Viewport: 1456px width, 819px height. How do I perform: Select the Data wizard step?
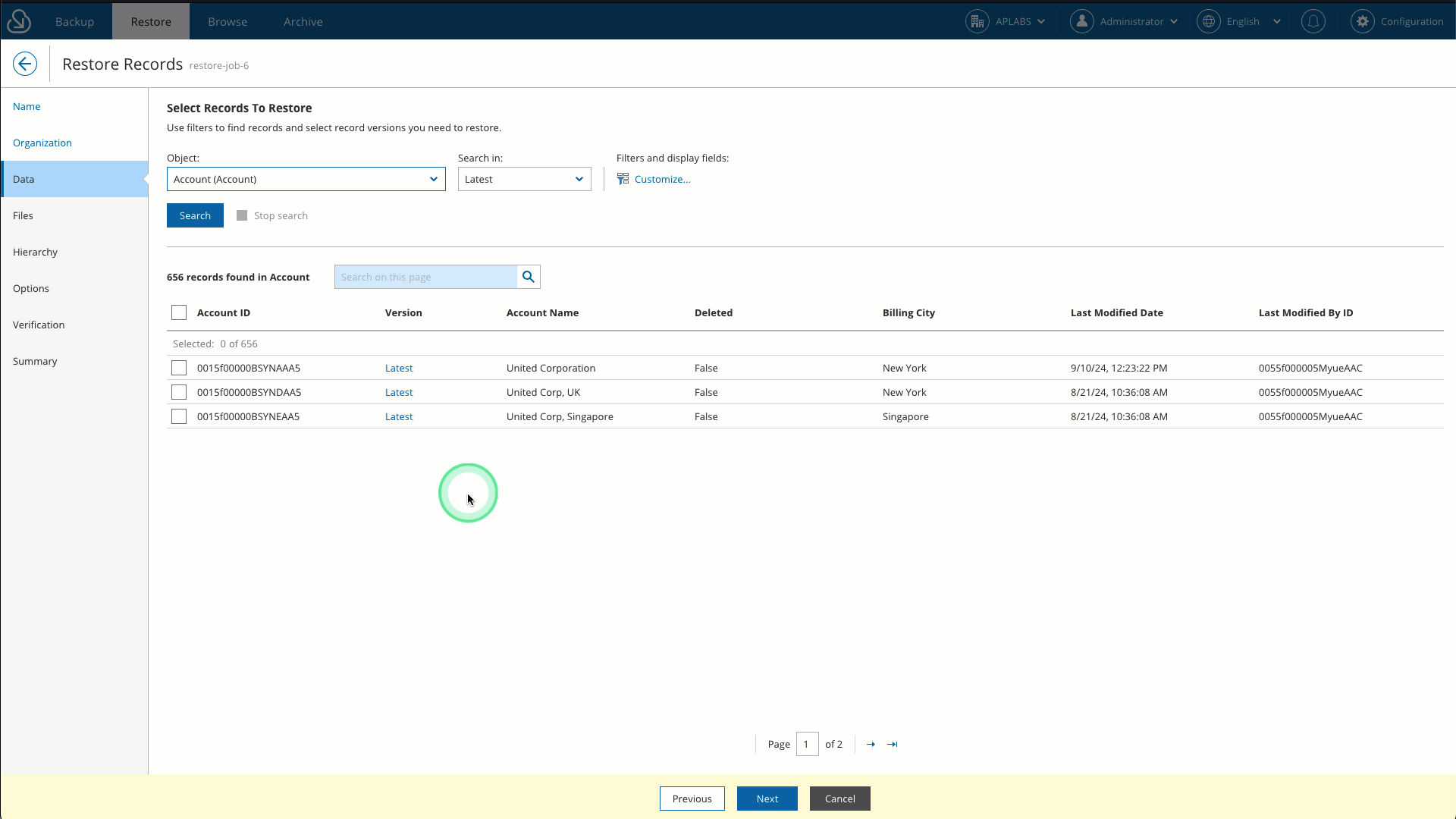[74, 179]
